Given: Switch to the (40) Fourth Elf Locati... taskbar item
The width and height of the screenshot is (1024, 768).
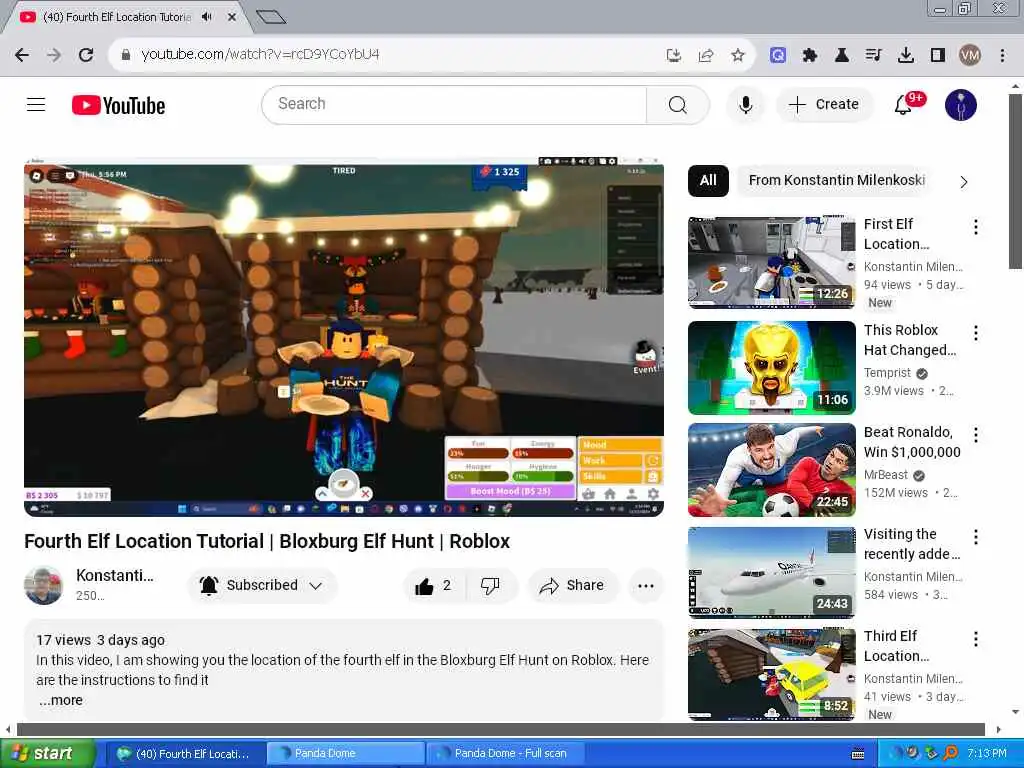Looking at the screenshot, I should point(185,754).
